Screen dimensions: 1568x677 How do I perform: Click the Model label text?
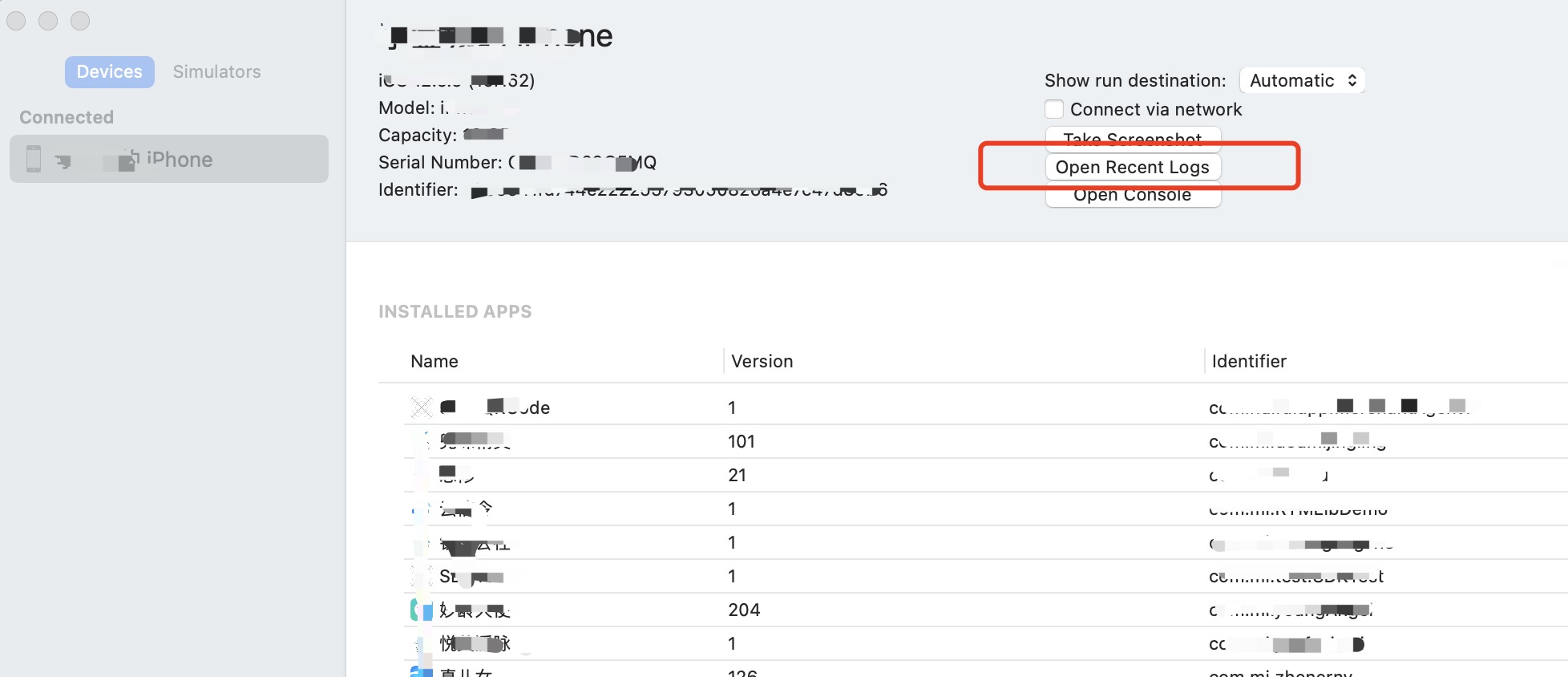(406, 107)
